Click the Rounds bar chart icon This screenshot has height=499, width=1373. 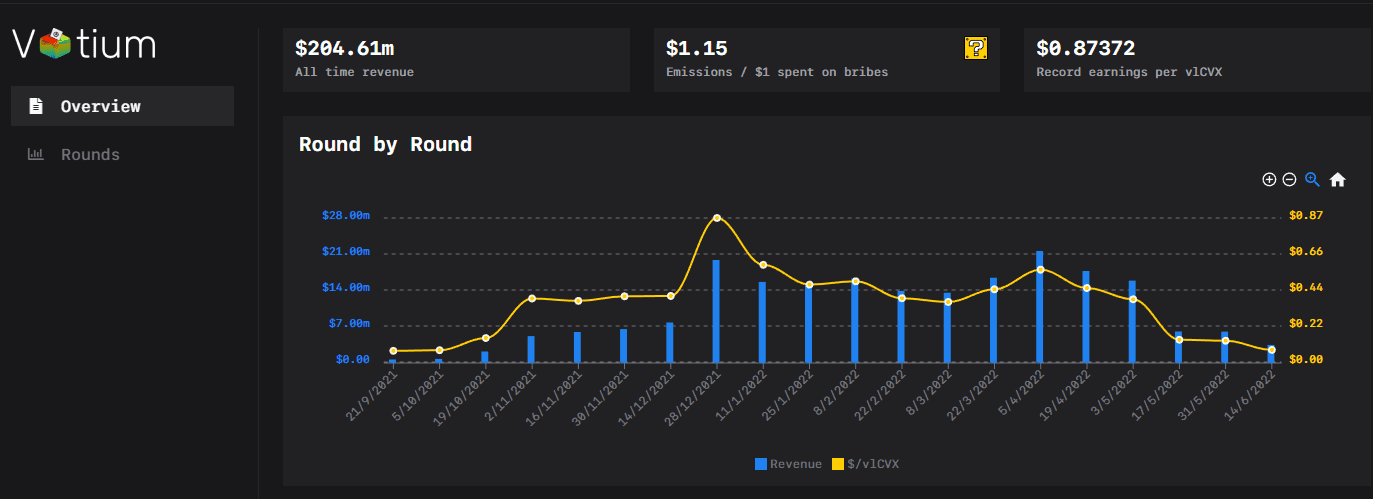click(36, 155)
